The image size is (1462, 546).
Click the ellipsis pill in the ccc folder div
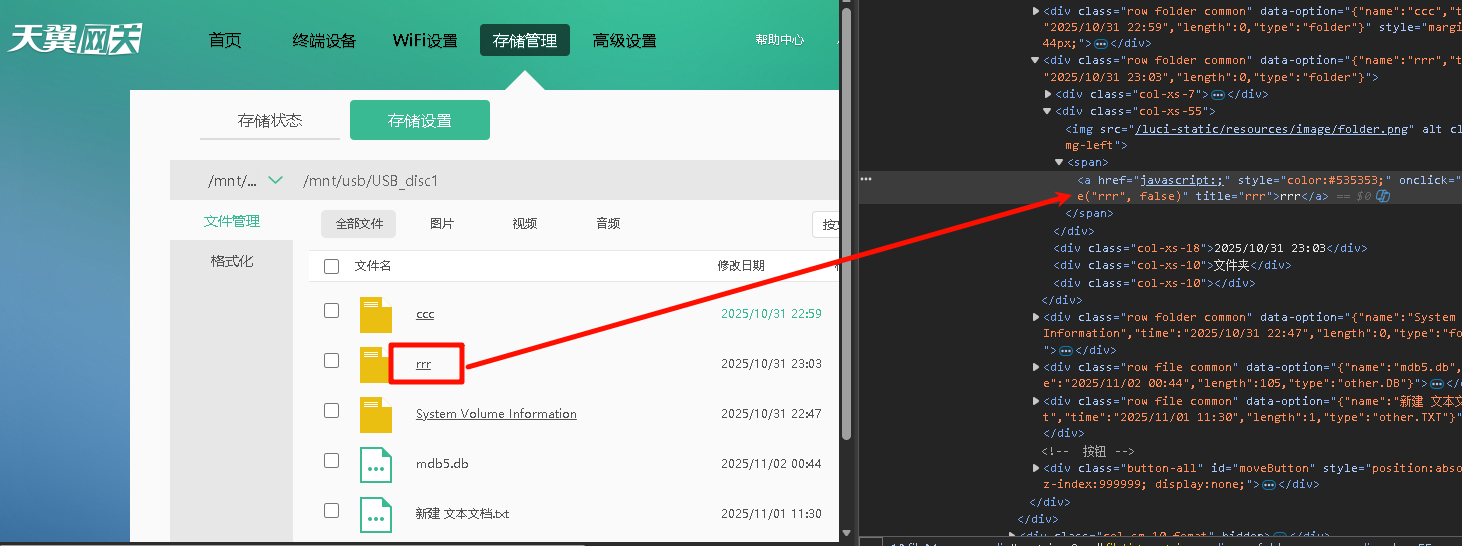click(1101, 44)
